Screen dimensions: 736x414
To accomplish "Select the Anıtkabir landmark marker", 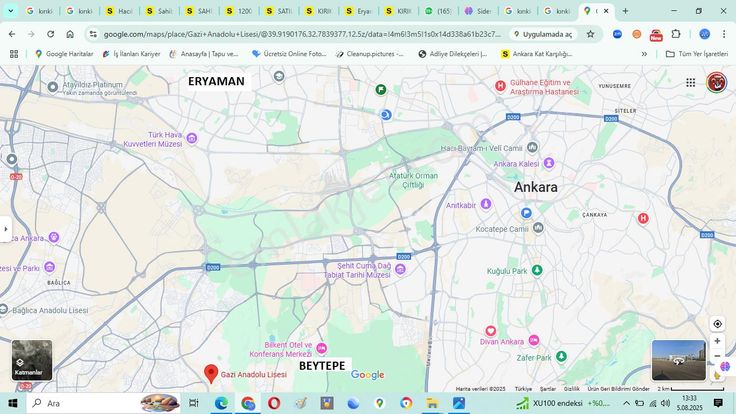I will tap(486, 204).
